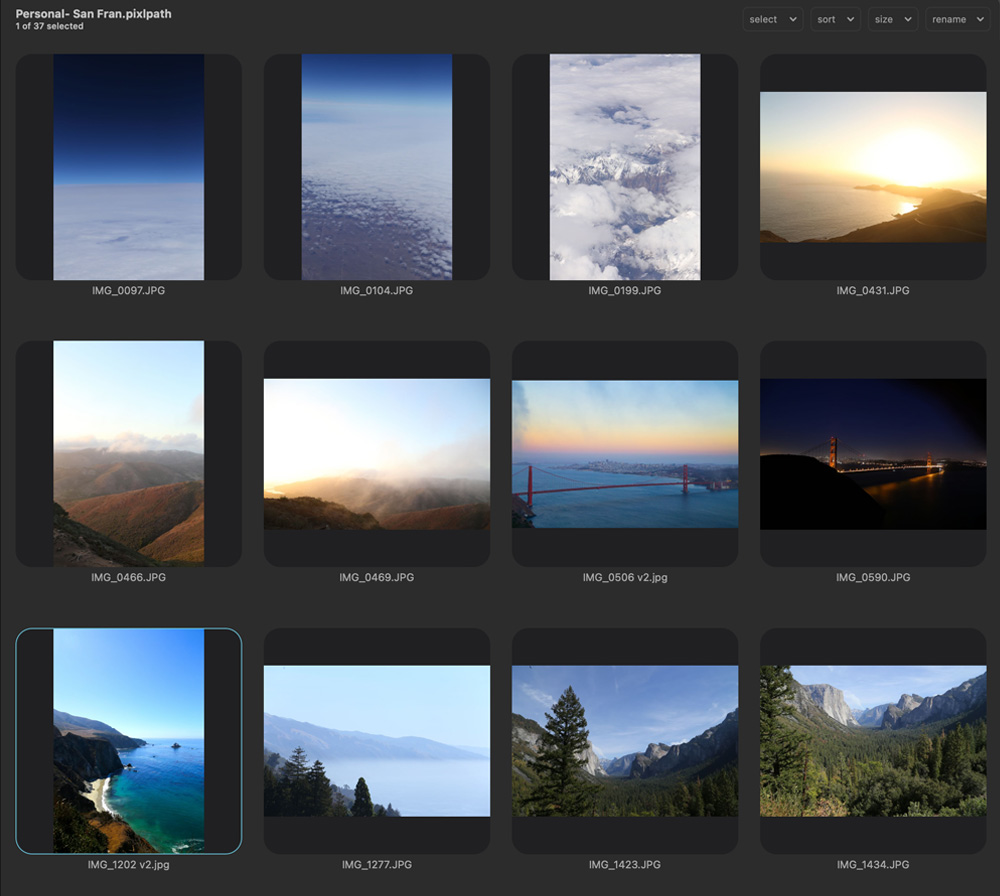Open the select dropdown
Image resolution: width=1000 pixels, height=896 pixels.
[772, 19]
